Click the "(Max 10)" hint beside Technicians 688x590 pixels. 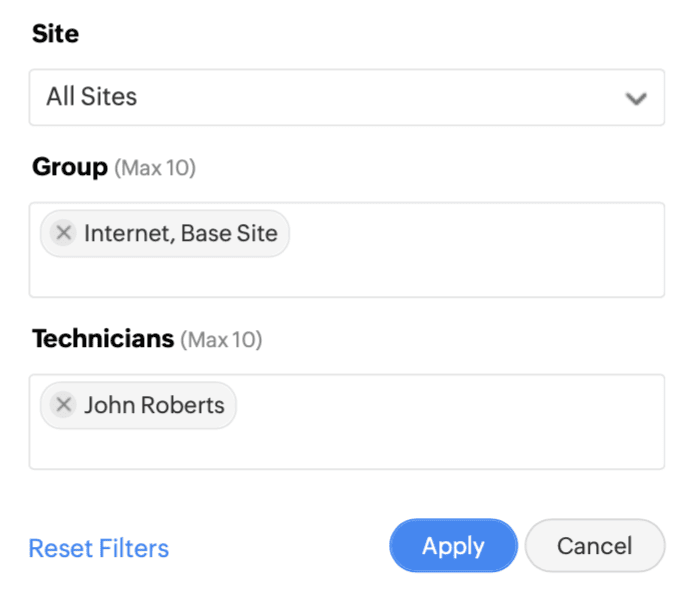coord(221,340)
